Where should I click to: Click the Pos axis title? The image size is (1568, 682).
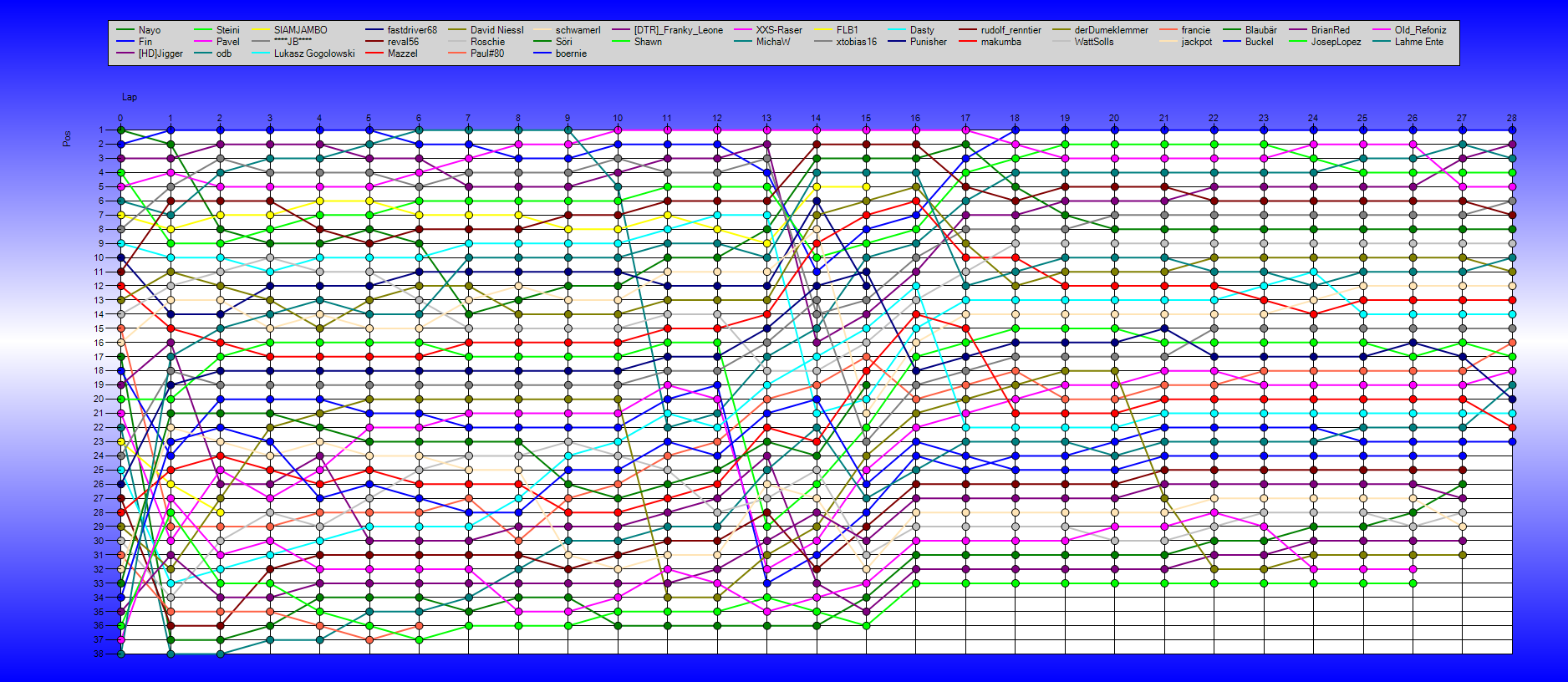tap(67, 139)
